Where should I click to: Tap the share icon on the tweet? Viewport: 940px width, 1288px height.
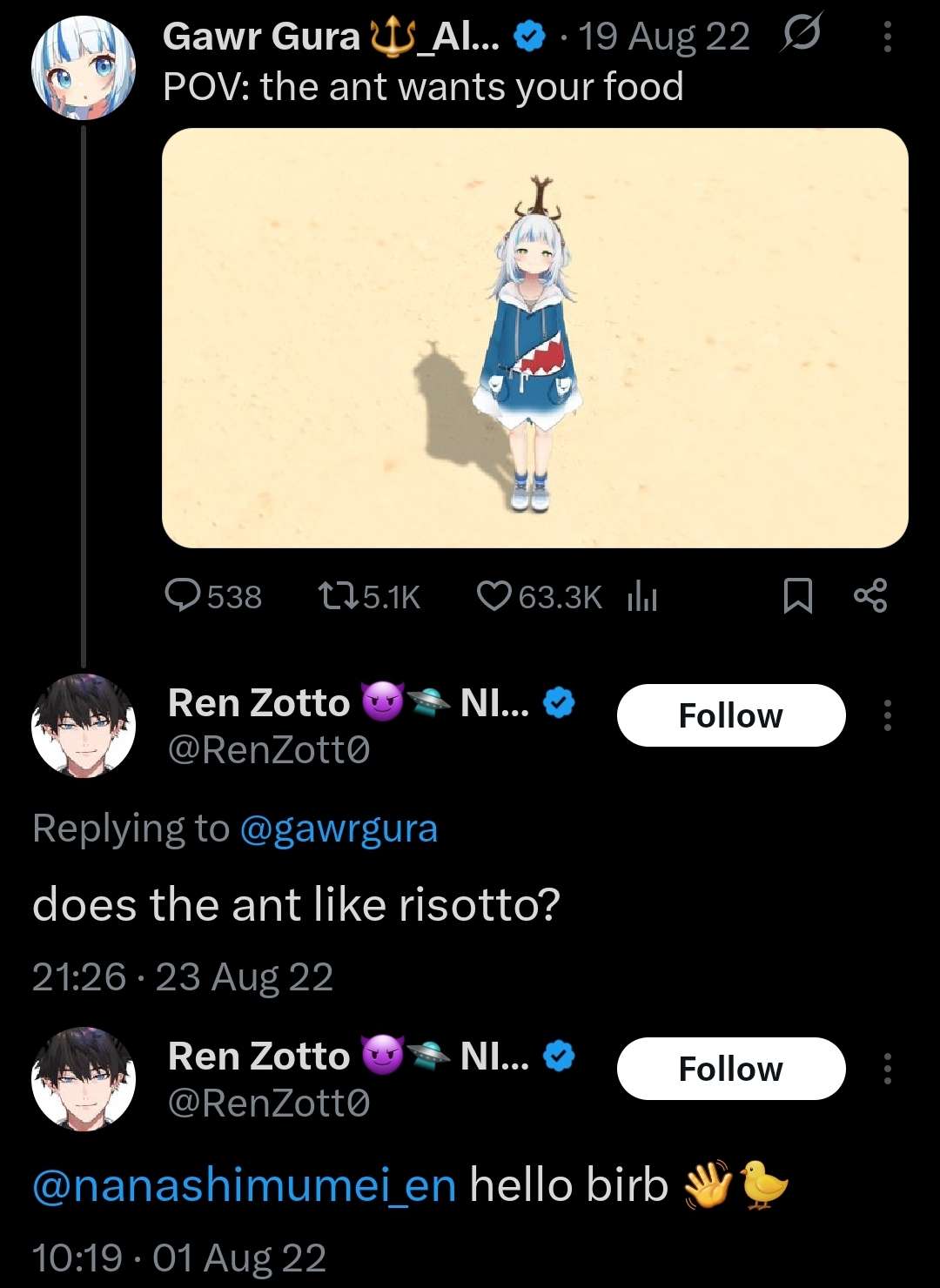(870, 595)
